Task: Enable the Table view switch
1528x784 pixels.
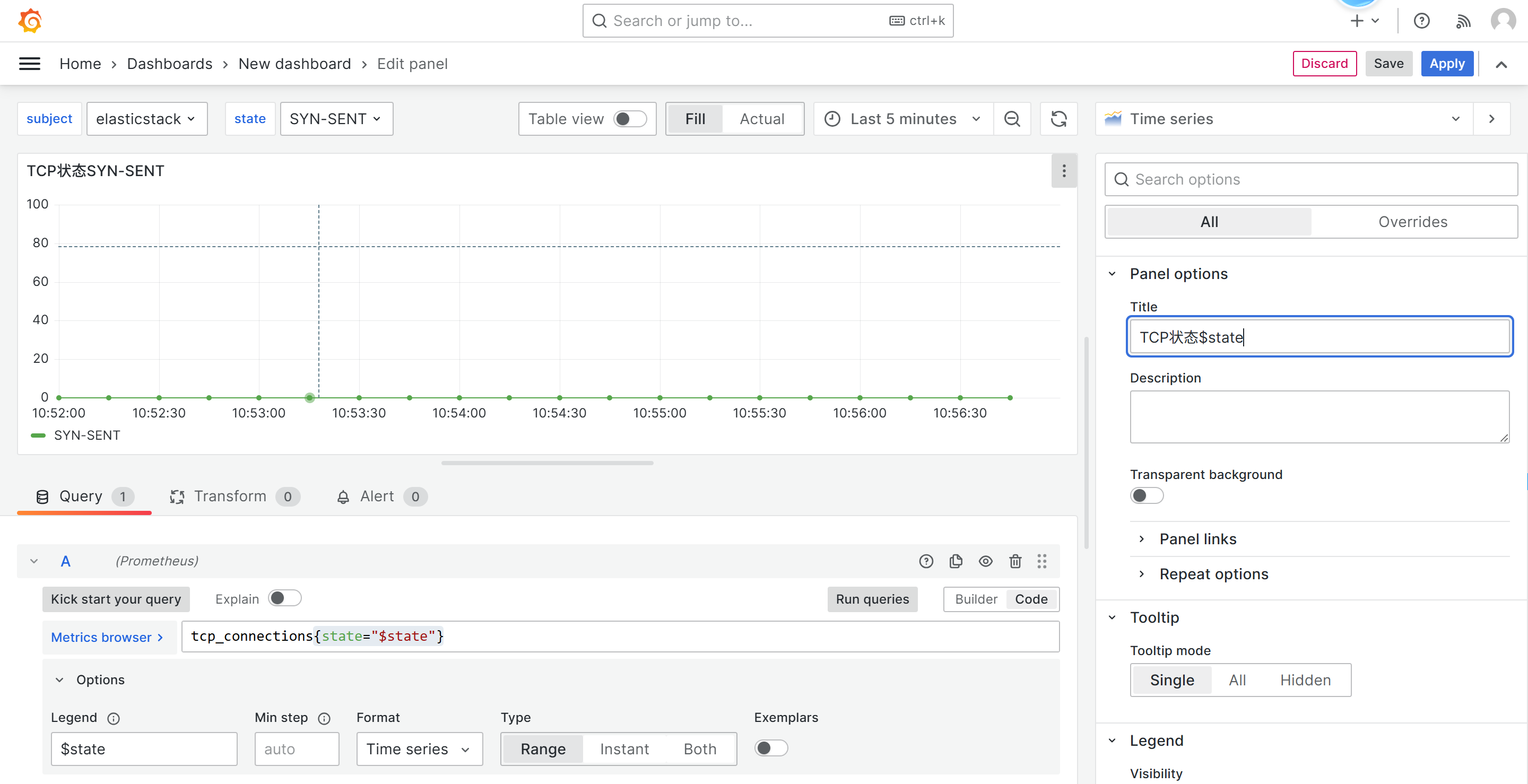Action: point(630,119)
